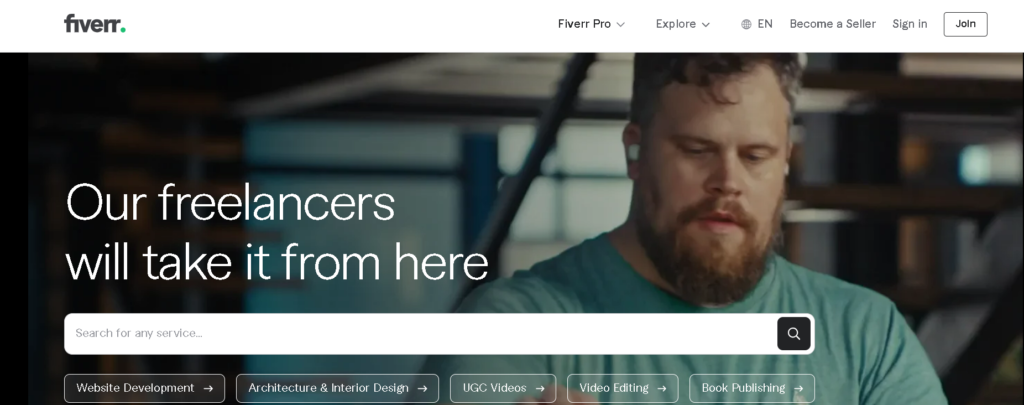Click arrow icon on Book Publishing chip
Image resolution: width=1024 pixels, height=405 pixels.
[x=798, y=389]
